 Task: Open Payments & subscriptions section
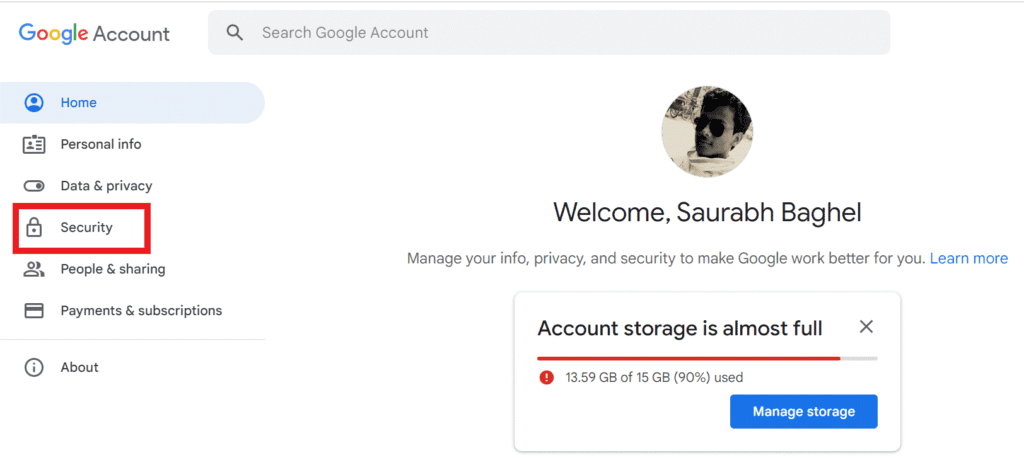coord(141,310)
